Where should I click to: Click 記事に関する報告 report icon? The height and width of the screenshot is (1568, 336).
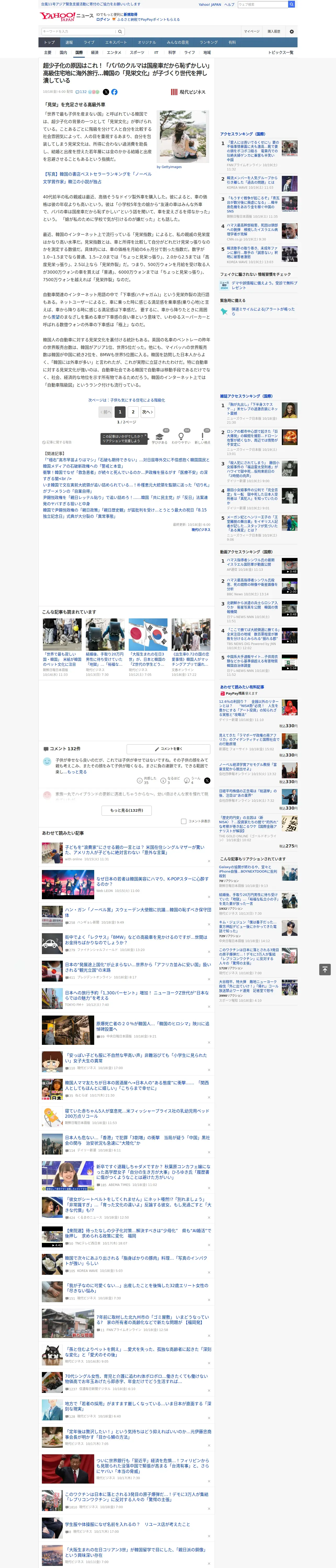[x=57, y=442]
